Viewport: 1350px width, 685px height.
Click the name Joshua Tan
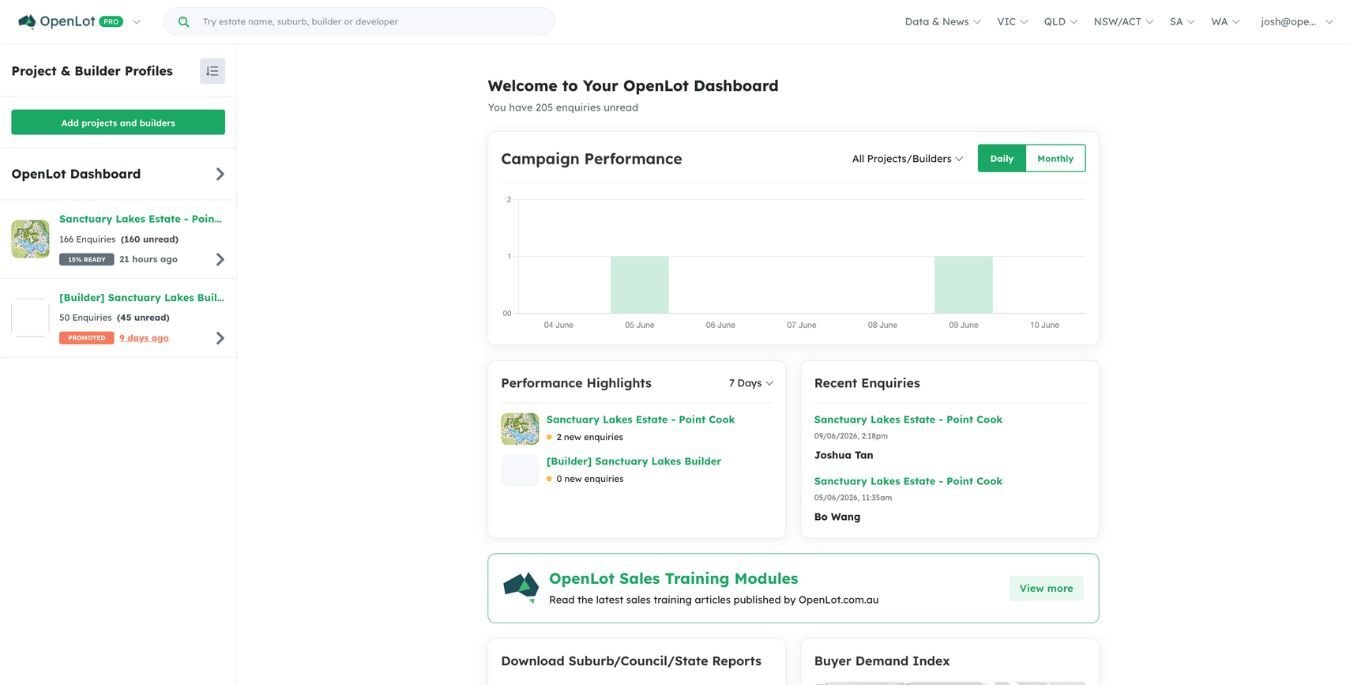(843, 455)
